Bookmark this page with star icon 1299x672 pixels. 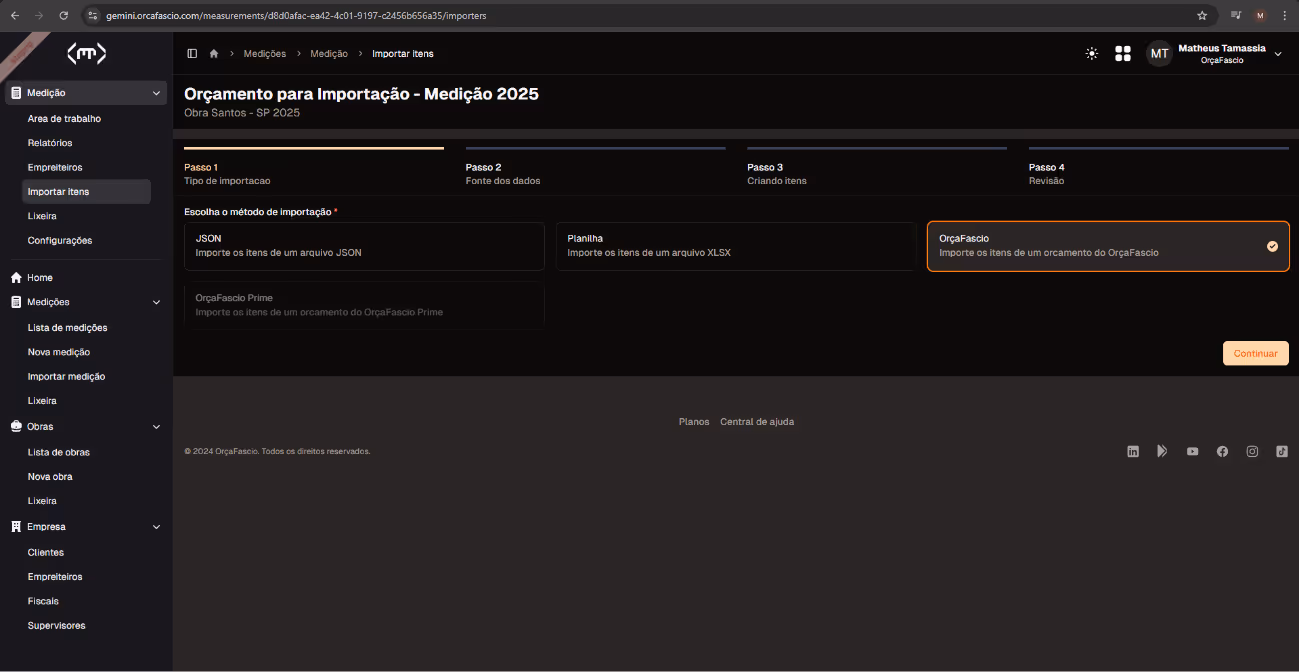1202,15
